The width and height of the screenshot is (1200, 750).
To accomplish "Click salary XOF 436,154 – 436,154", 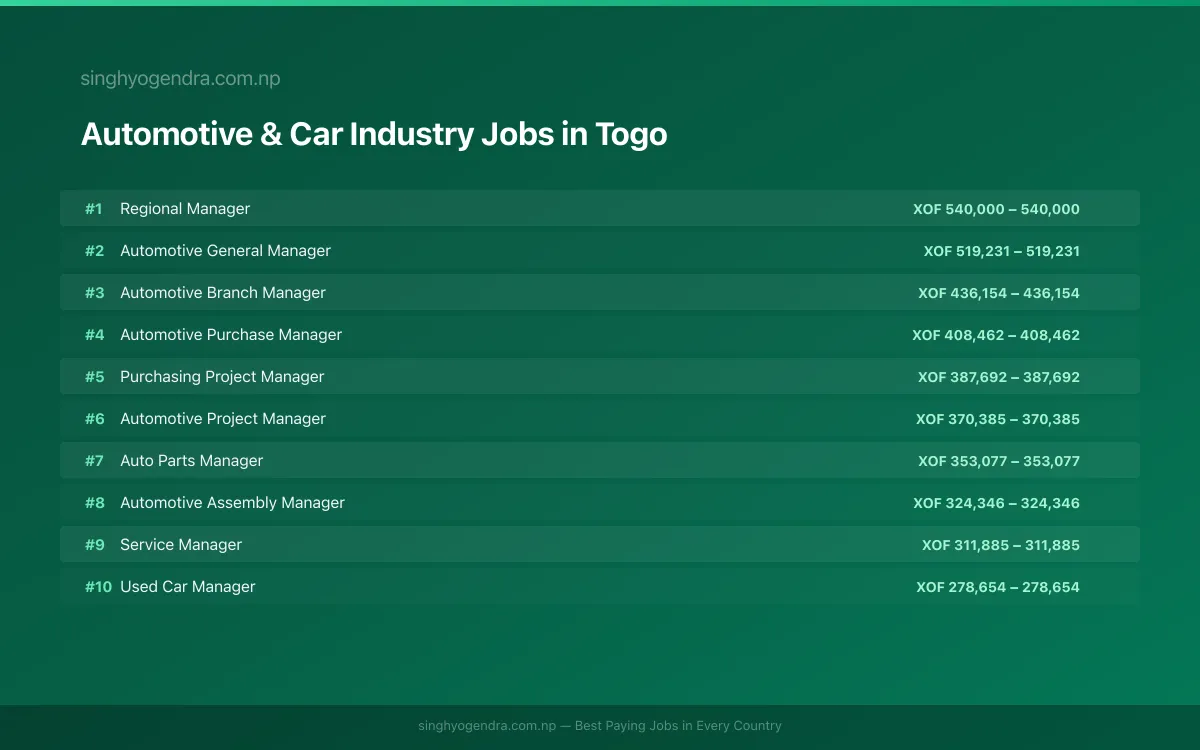I will pyautogui.click(x=999, y=293).
